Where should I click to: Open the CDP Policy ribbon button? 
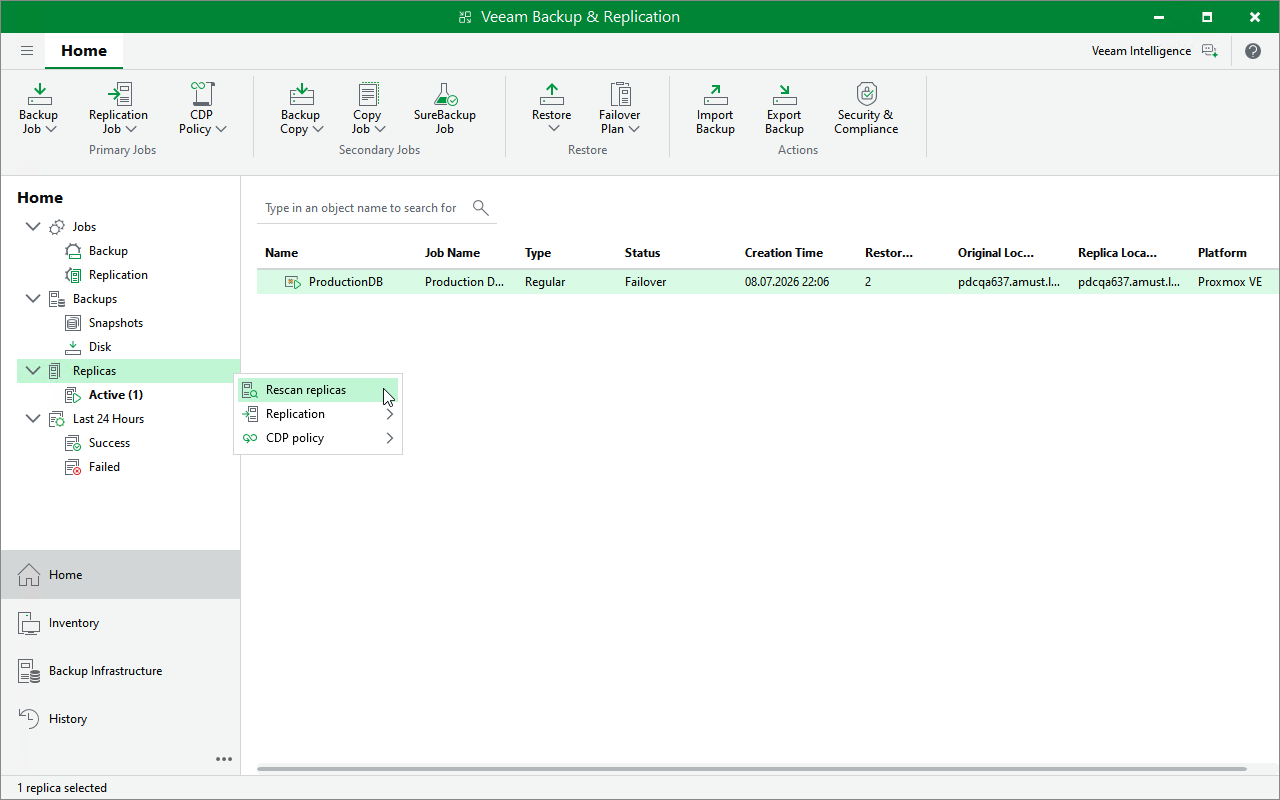(202, 109)
